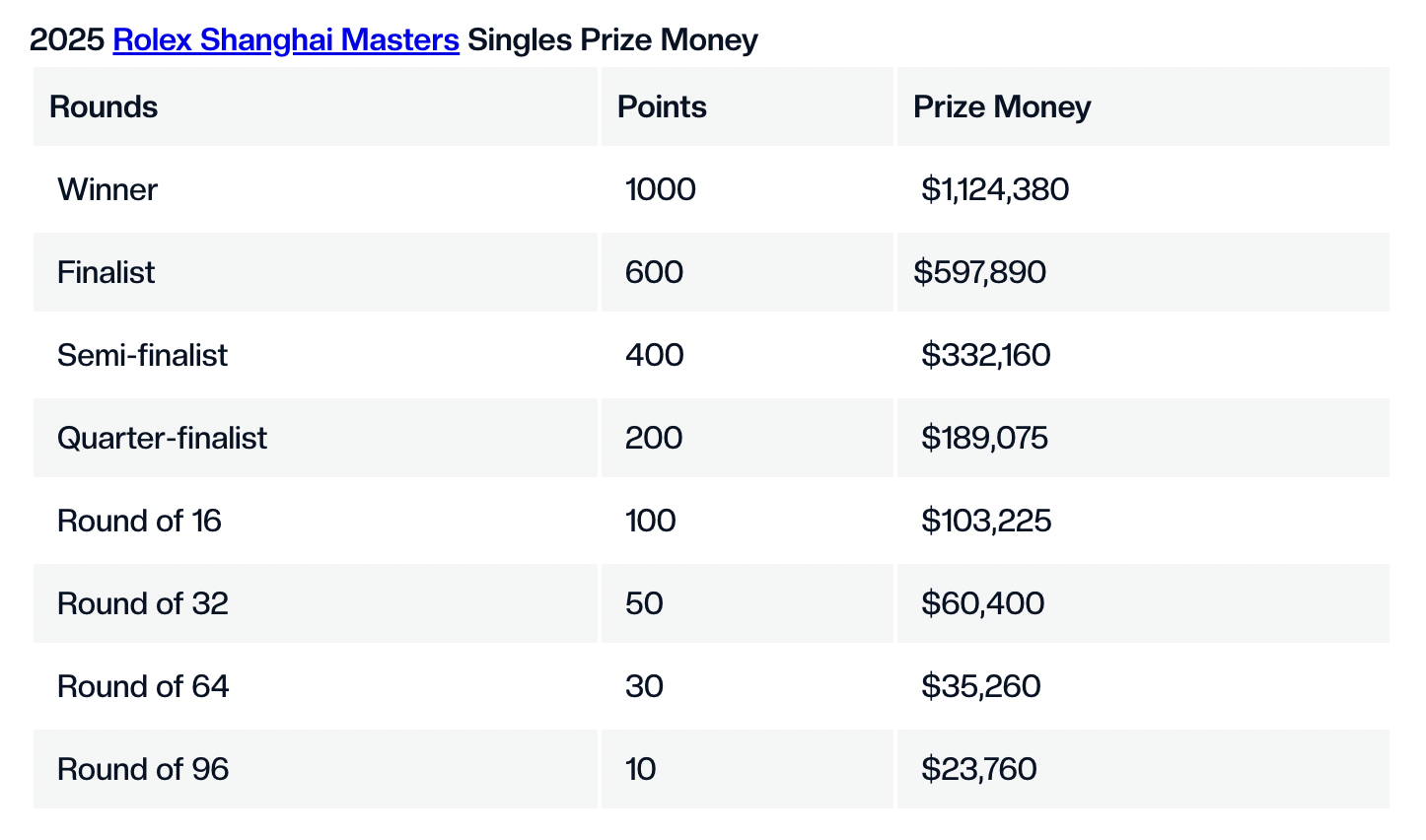Click the $103,225 prize money cell
1426x840 pixels.
point(986,521)
